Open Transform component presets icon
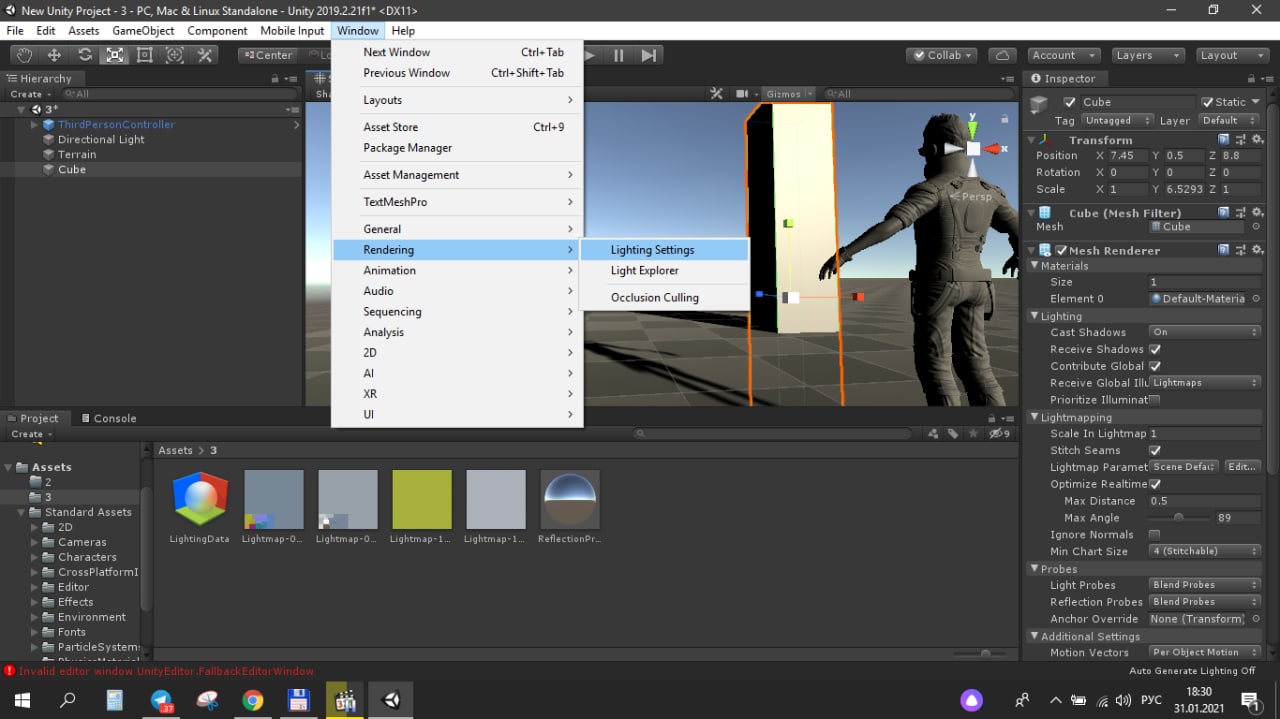This screenshot has width=1280, height=719. pyautogui.click(x=1240, y=140)
